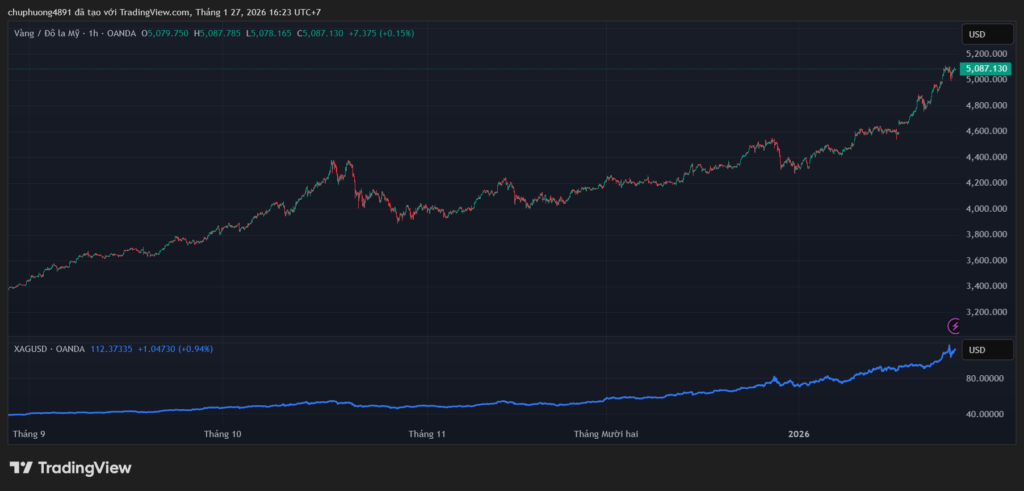The width and height of the screenshot is (1024, 491).
Task: Click the 3,200.000 price scale label
Action: [985, 312]
